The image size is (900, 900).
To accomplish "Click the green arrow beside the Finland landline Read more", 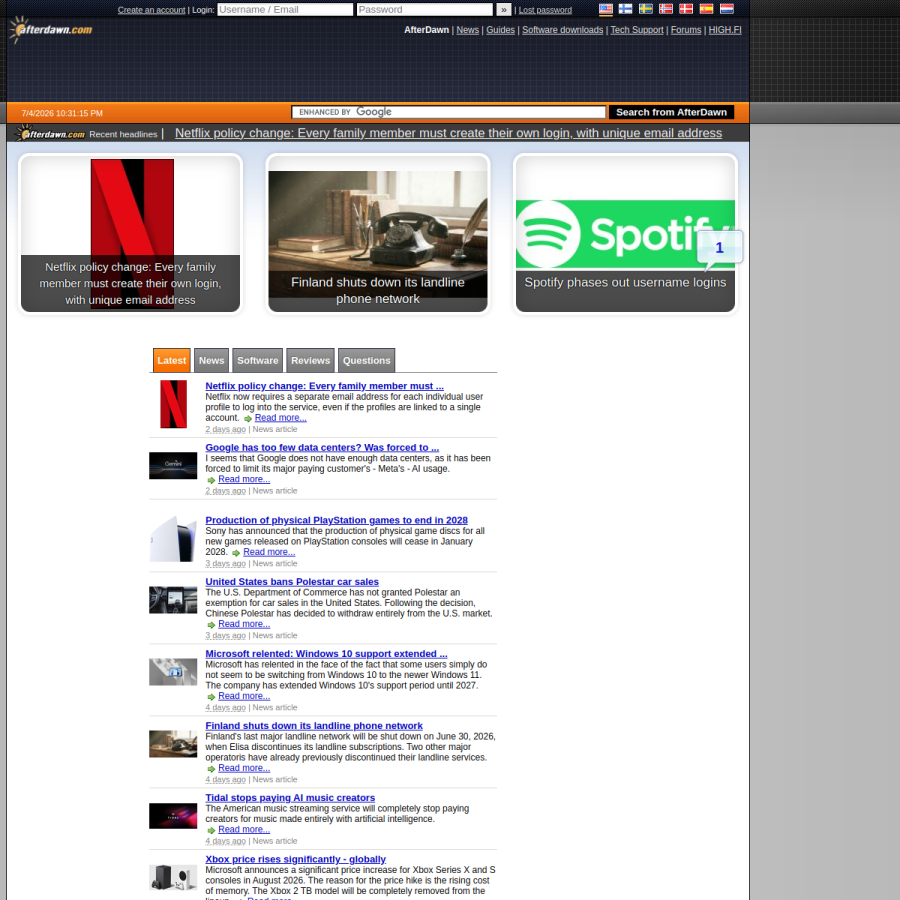I will click(x=211, y=769).
